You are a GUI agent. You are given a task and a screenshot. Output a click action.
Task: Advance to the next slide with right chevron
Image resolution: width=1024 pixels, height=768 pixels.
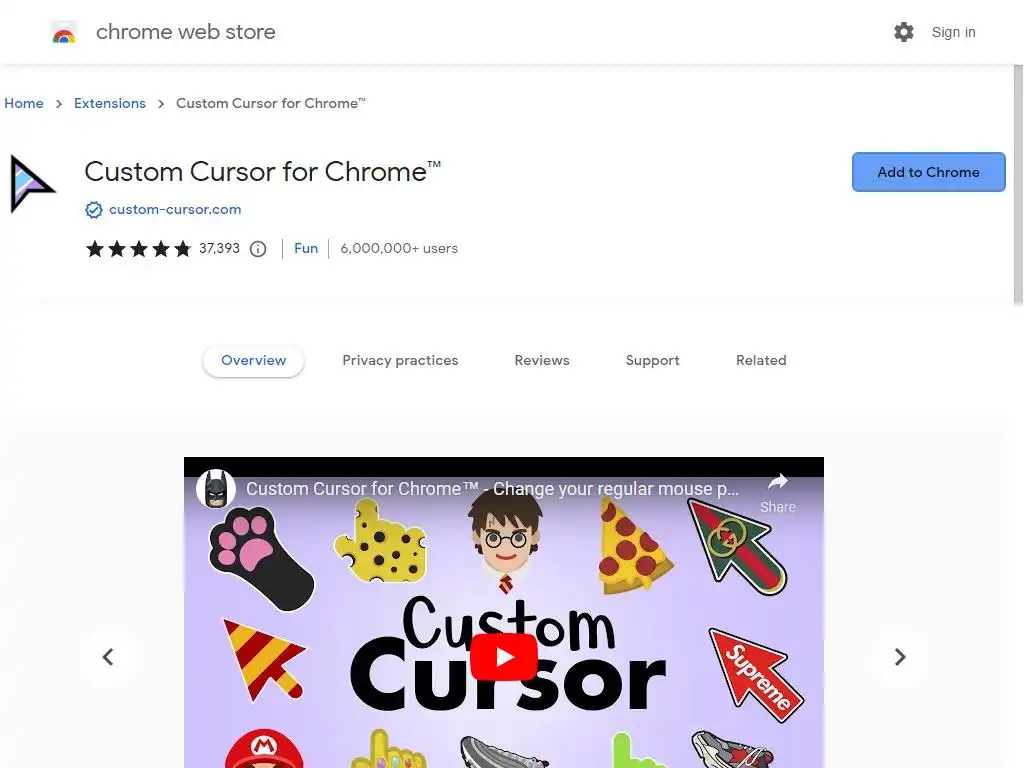tap(899, 657)
